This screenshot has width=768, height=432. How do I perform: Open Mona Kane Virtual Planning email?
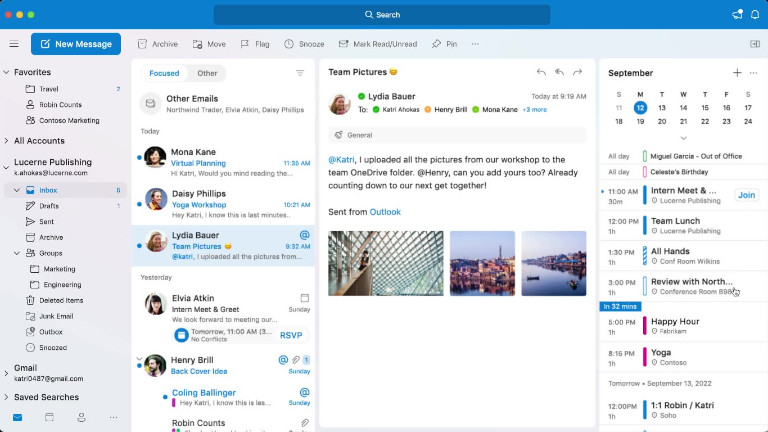223,162
